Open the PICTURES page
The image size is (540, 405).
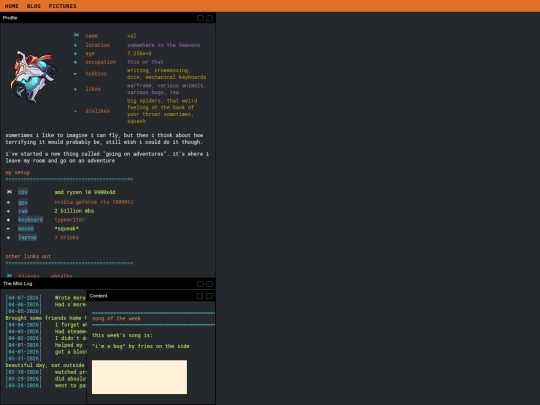click(x=62, y=6)
